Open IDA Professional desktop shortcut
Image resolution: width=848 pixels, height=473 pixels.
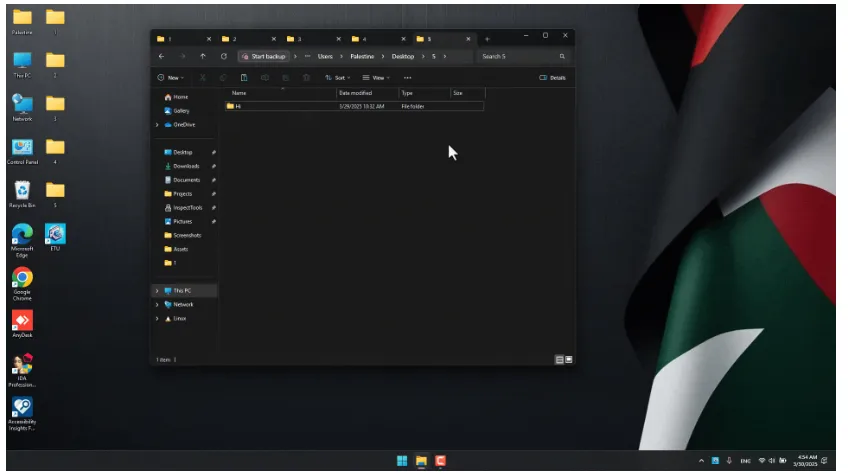tap(22, 371)
